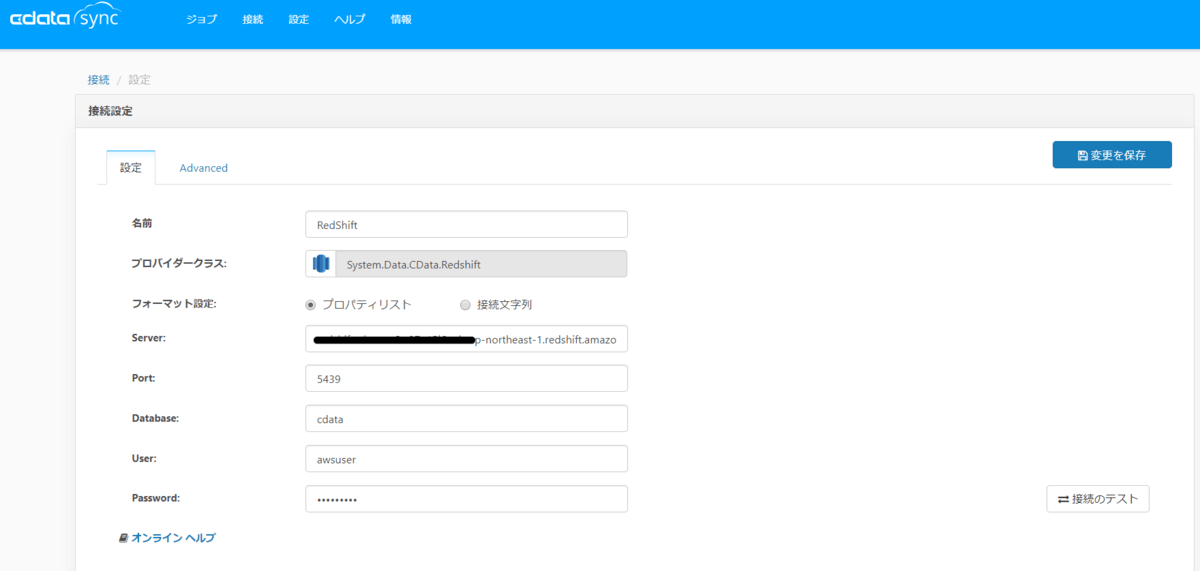Open the 接続 menu in the top bar
Viewport: 1200px width, 571px height.
click(252, 20)
